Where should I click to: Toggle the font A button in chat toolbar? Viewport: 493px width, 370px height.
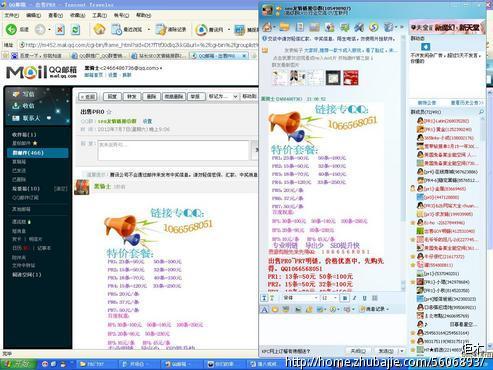tap(264, 310)
